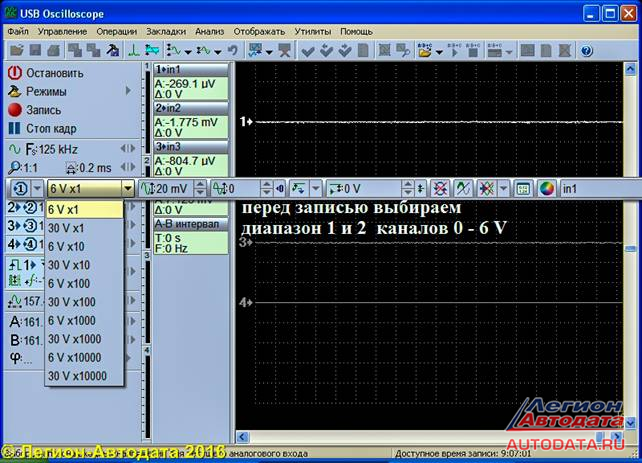Open file via the folder toolbar icon
This screenshot has width=642, height=463.
[17, 50]
